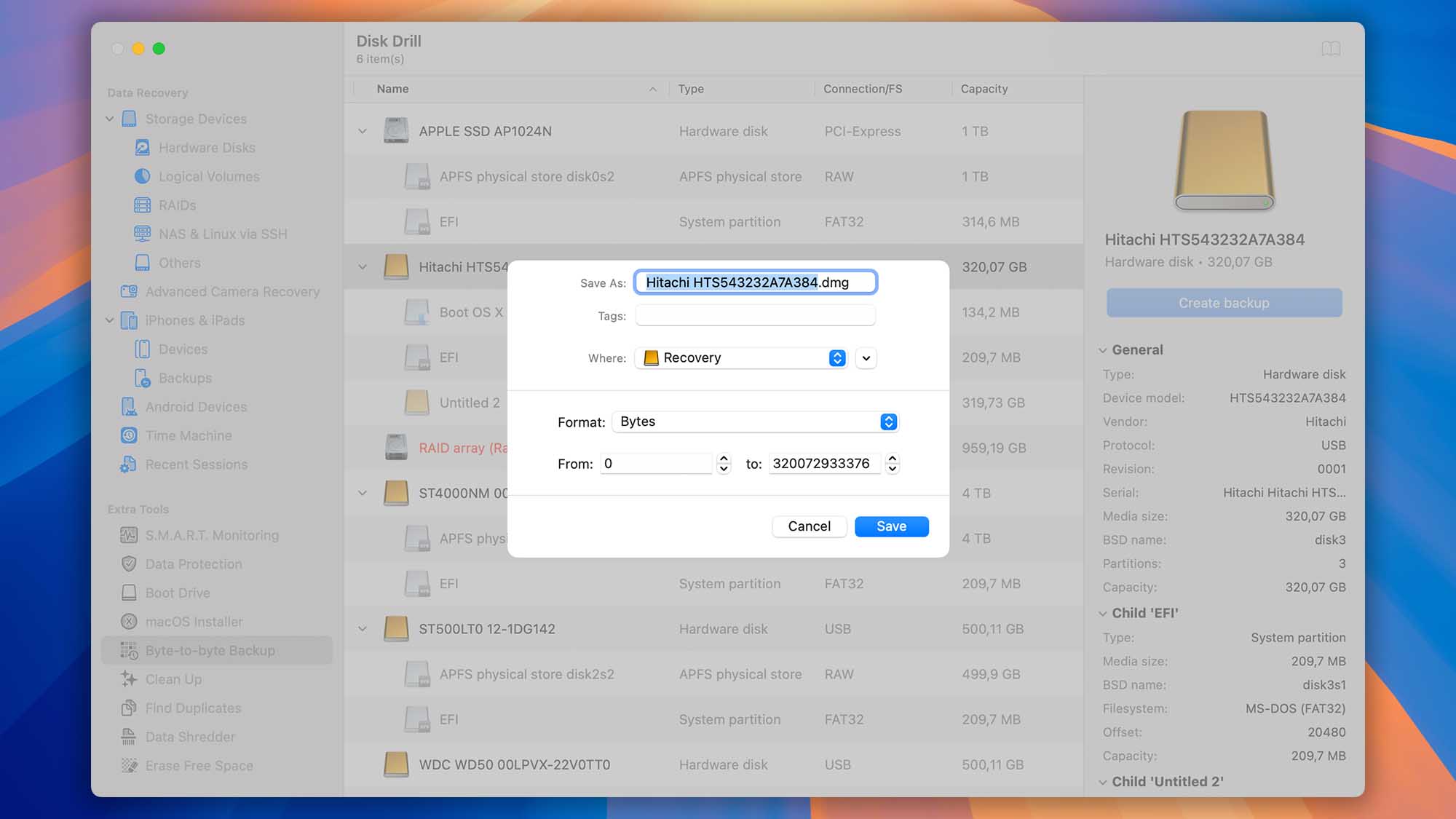
Task: Click the Save As filename field
Action: [x=755, y=282]
